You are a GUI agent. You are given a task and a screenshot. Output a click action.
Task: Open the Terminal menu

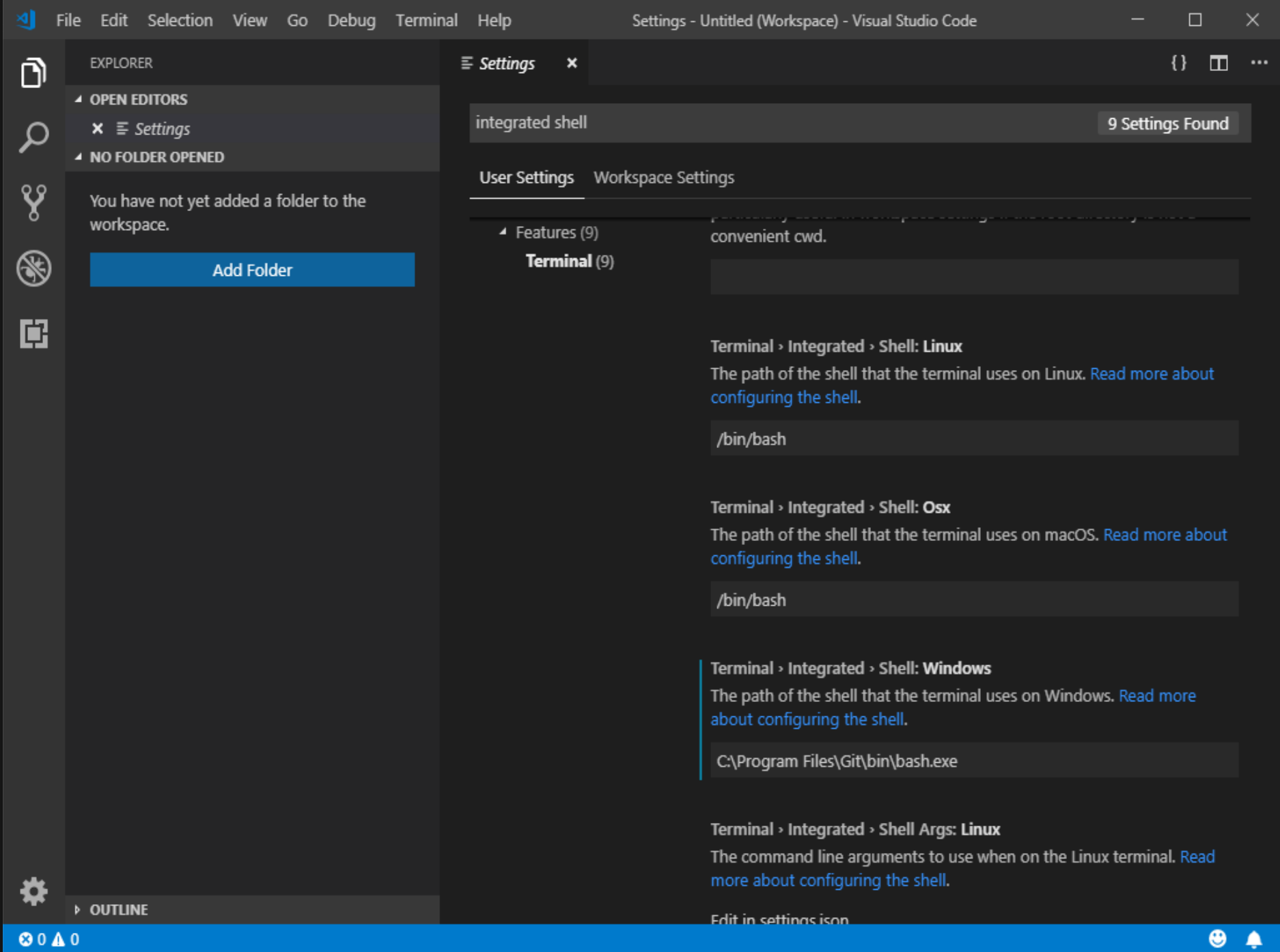coord(426,20)
